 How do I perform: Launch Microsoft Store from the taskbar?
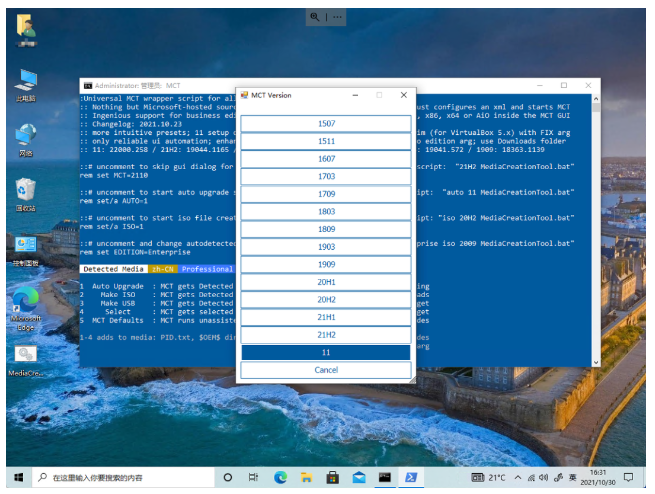coord(332,477)
